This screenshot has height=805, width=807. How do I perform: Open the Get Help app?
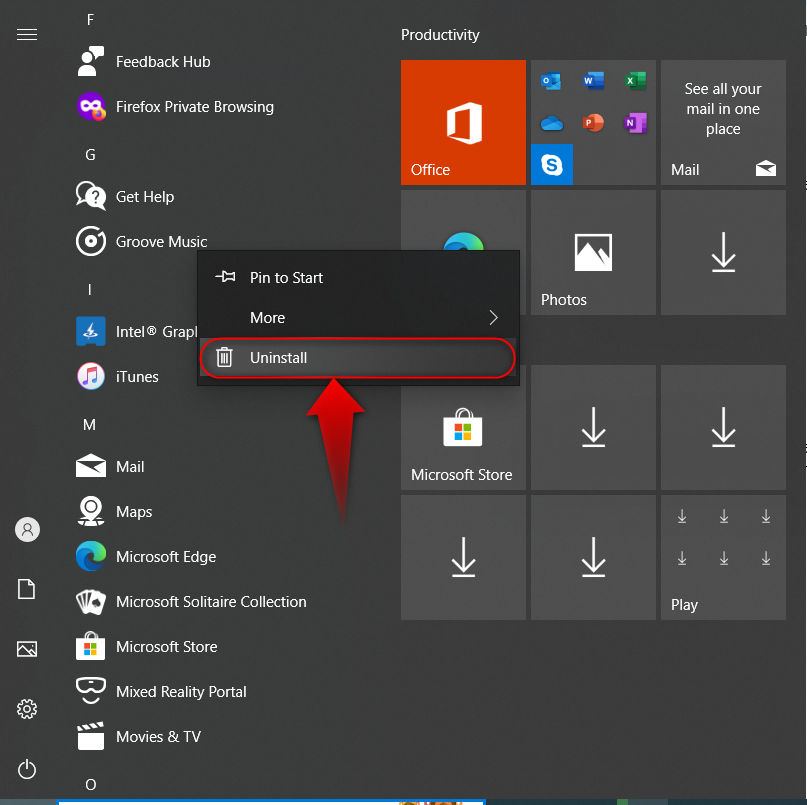(x=125, y=197)
